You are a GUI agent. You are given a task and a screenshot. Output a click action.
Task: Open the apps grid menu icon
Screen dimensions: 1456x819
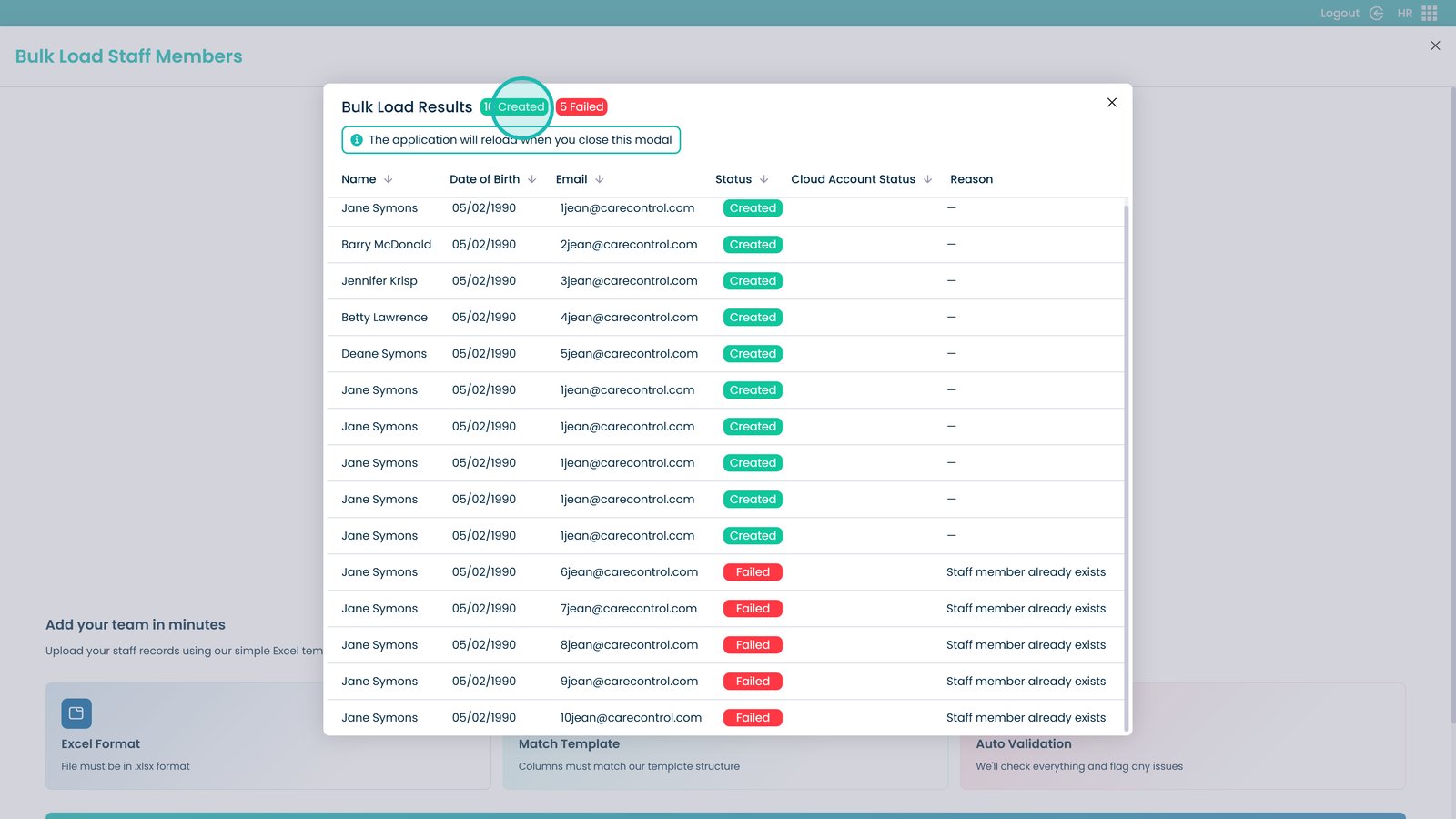1430,14
